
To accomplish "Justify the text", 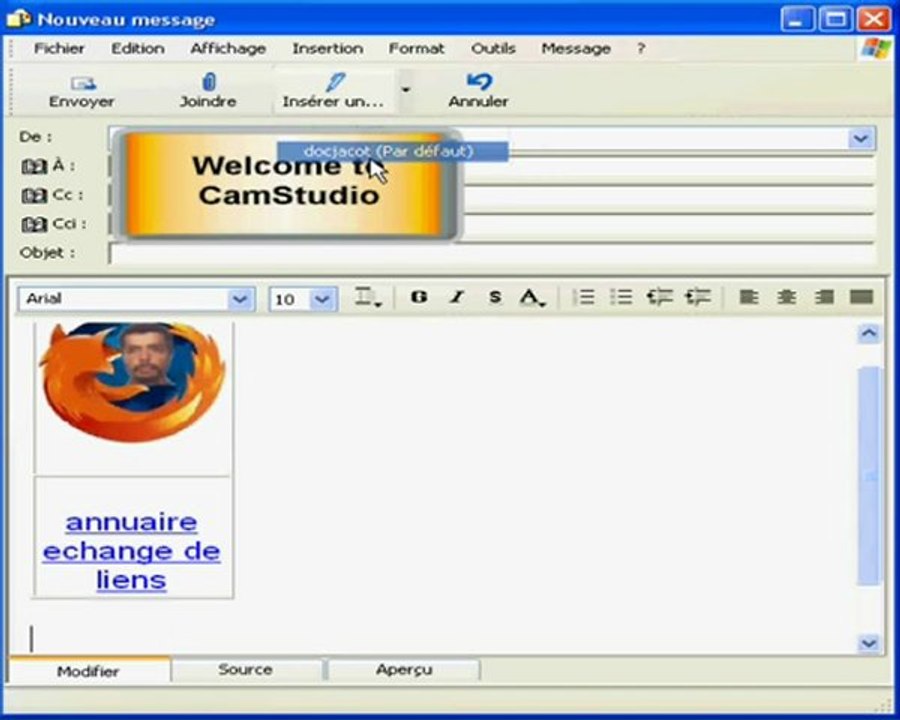I will coord(862,297).
